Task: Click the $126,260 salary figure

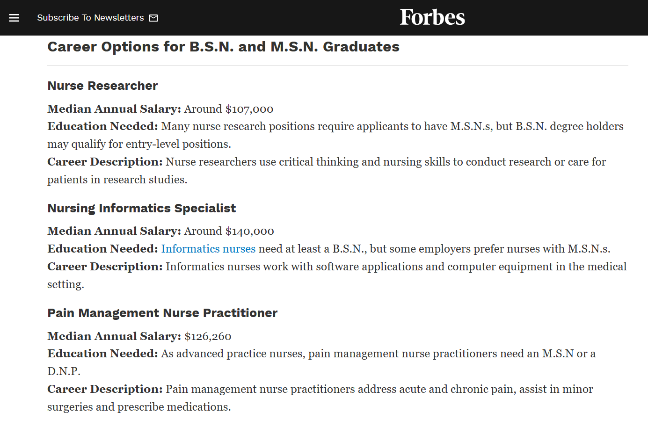Action: coord(208,336)
